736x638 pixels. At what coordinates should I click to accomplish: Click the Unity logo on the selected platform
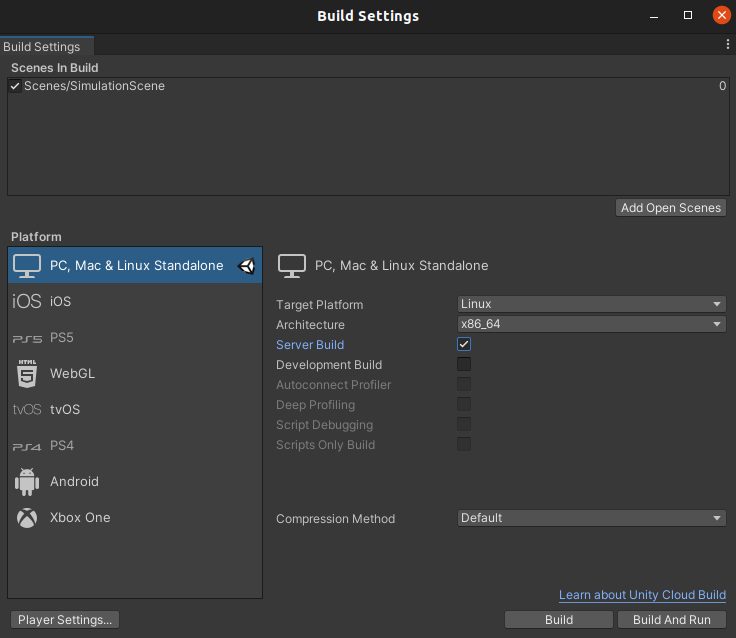[246, 266]
